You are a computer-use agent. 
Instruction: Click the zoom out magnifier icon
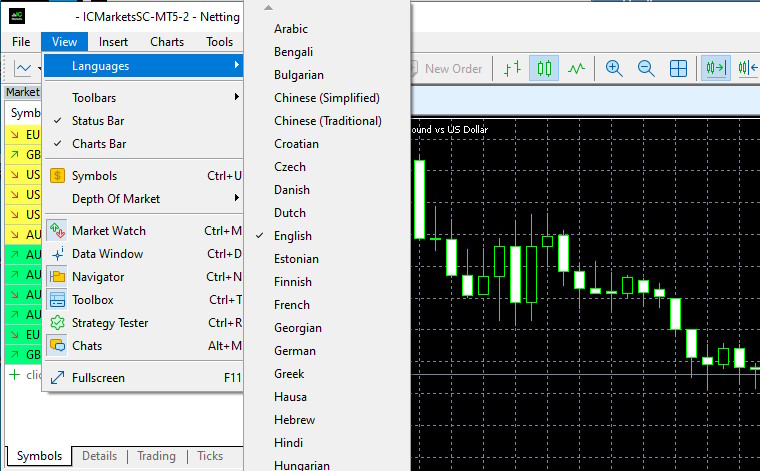pyautogui.click(x=646, y=68)
